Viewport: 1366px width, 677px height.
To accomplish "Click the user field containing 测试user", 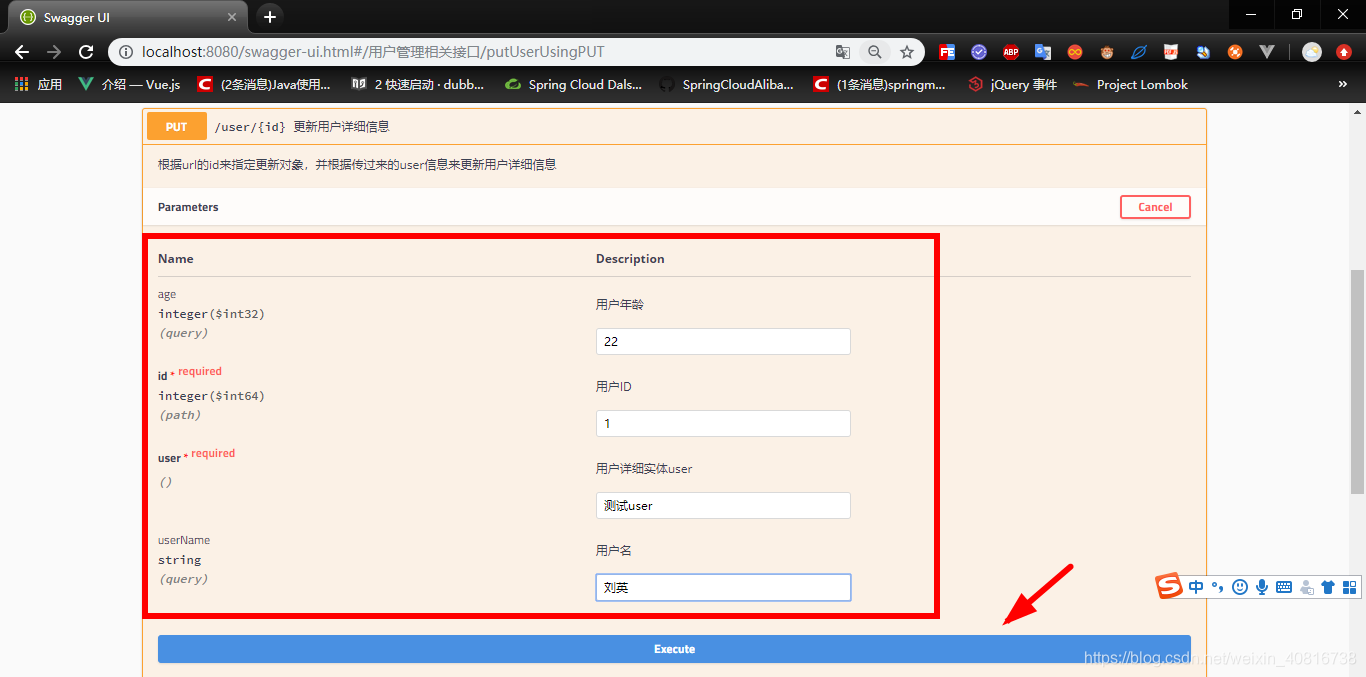I will click(x=723, y=505).
